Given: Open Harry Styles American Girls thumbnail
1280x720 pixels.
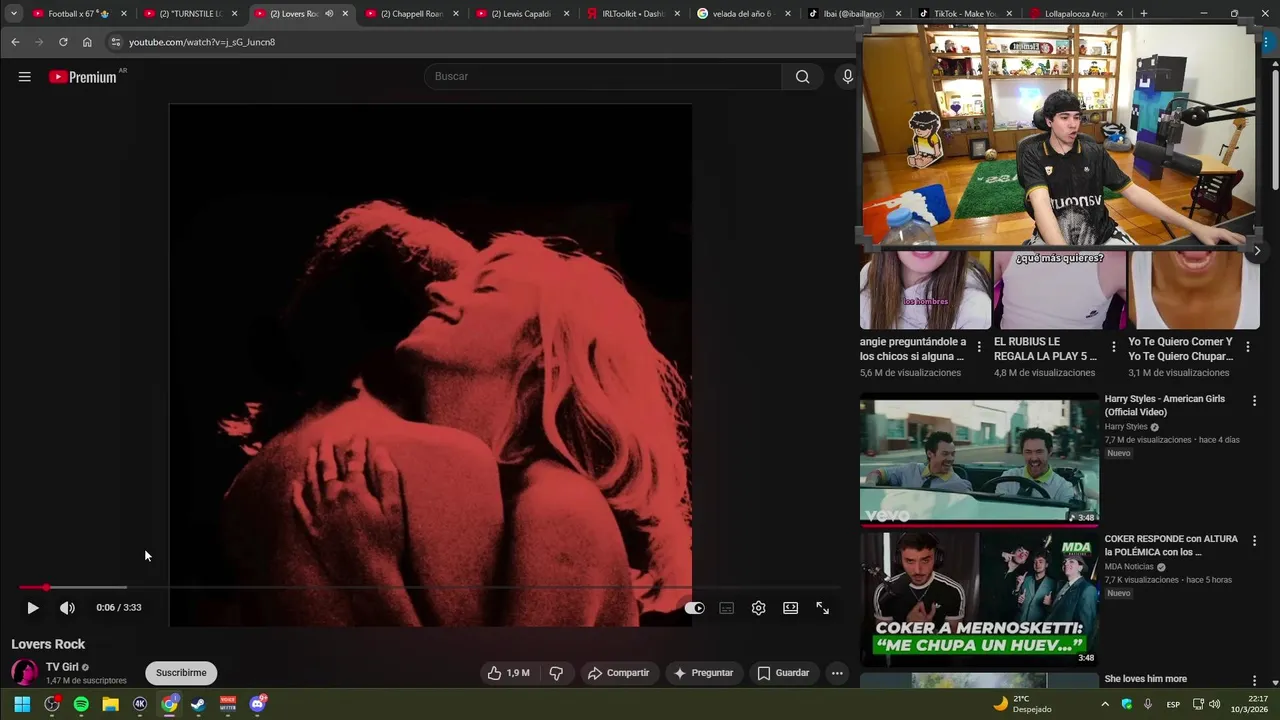Looking at the screenshot, I should 979,459.
